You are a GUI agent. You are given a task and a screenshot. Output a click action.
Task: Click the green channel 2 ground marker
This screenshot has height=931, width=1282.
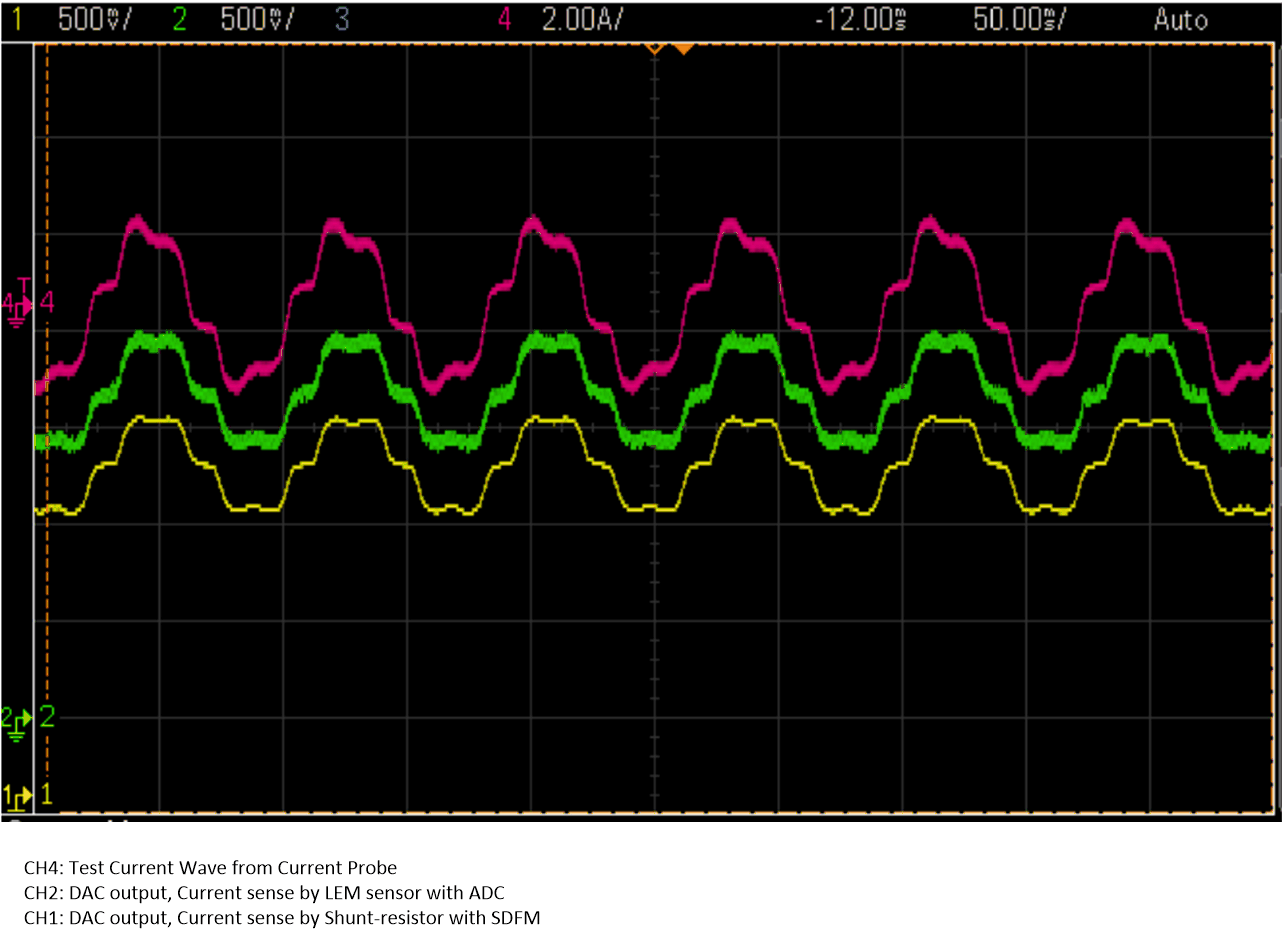[18, 717]
